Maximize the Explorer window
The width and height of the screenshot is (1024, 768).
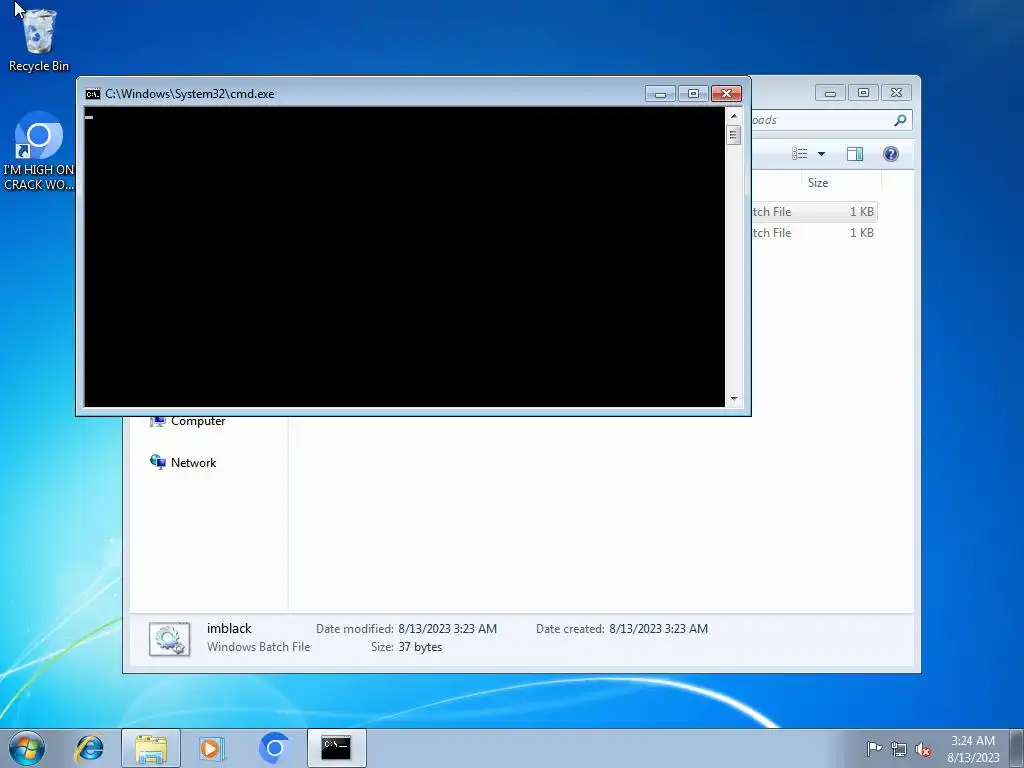863,93
